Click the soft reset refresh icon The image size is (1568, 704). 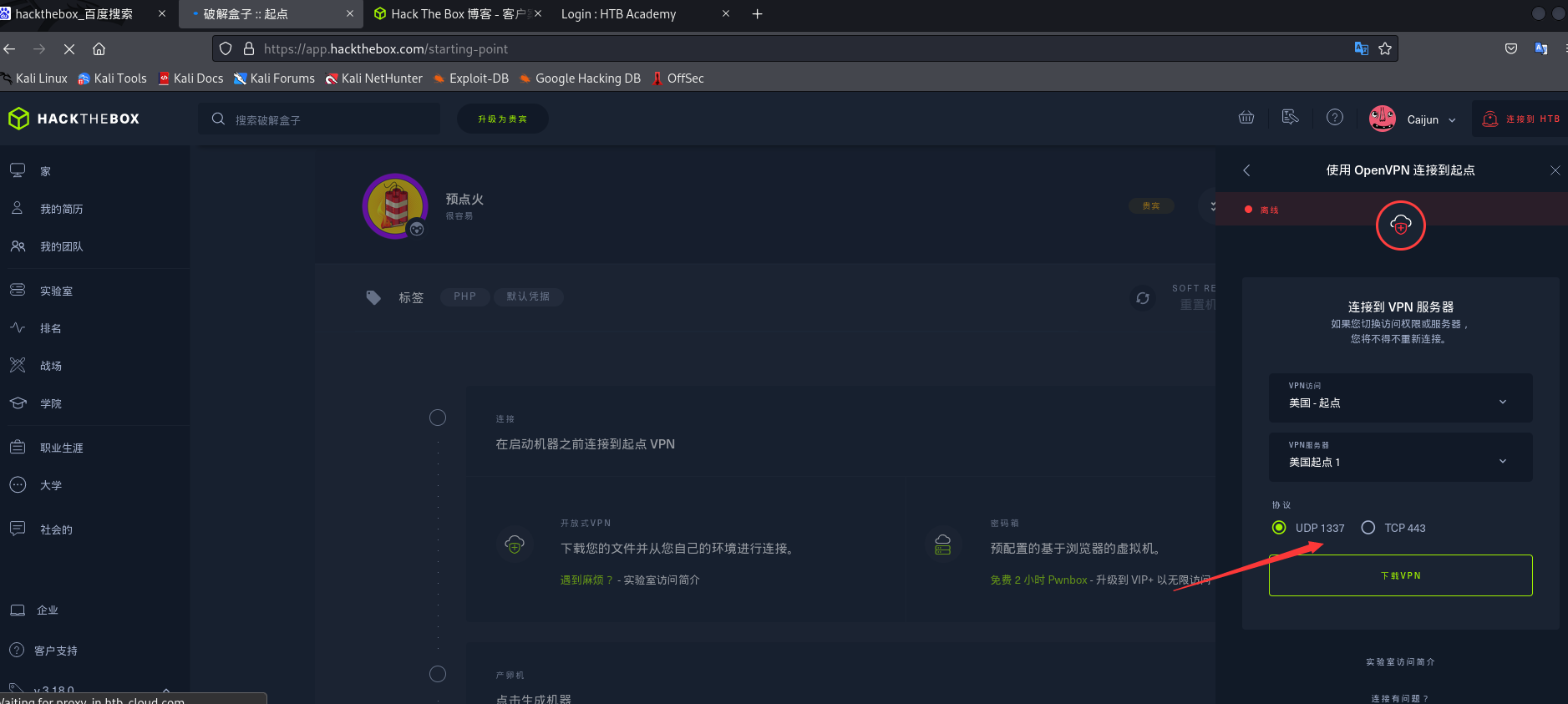click(1143, 298)
